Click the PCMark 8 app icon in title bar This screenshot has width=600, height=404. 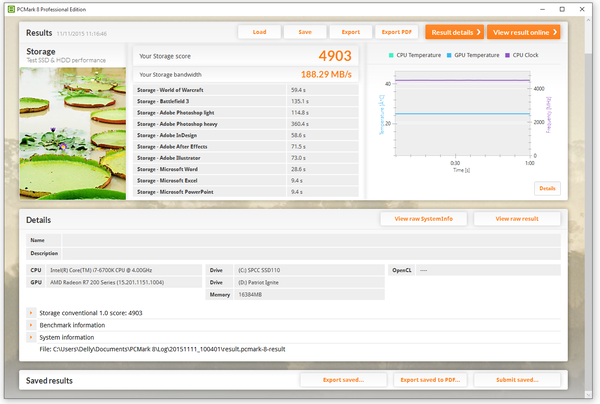tap(11, 9)
